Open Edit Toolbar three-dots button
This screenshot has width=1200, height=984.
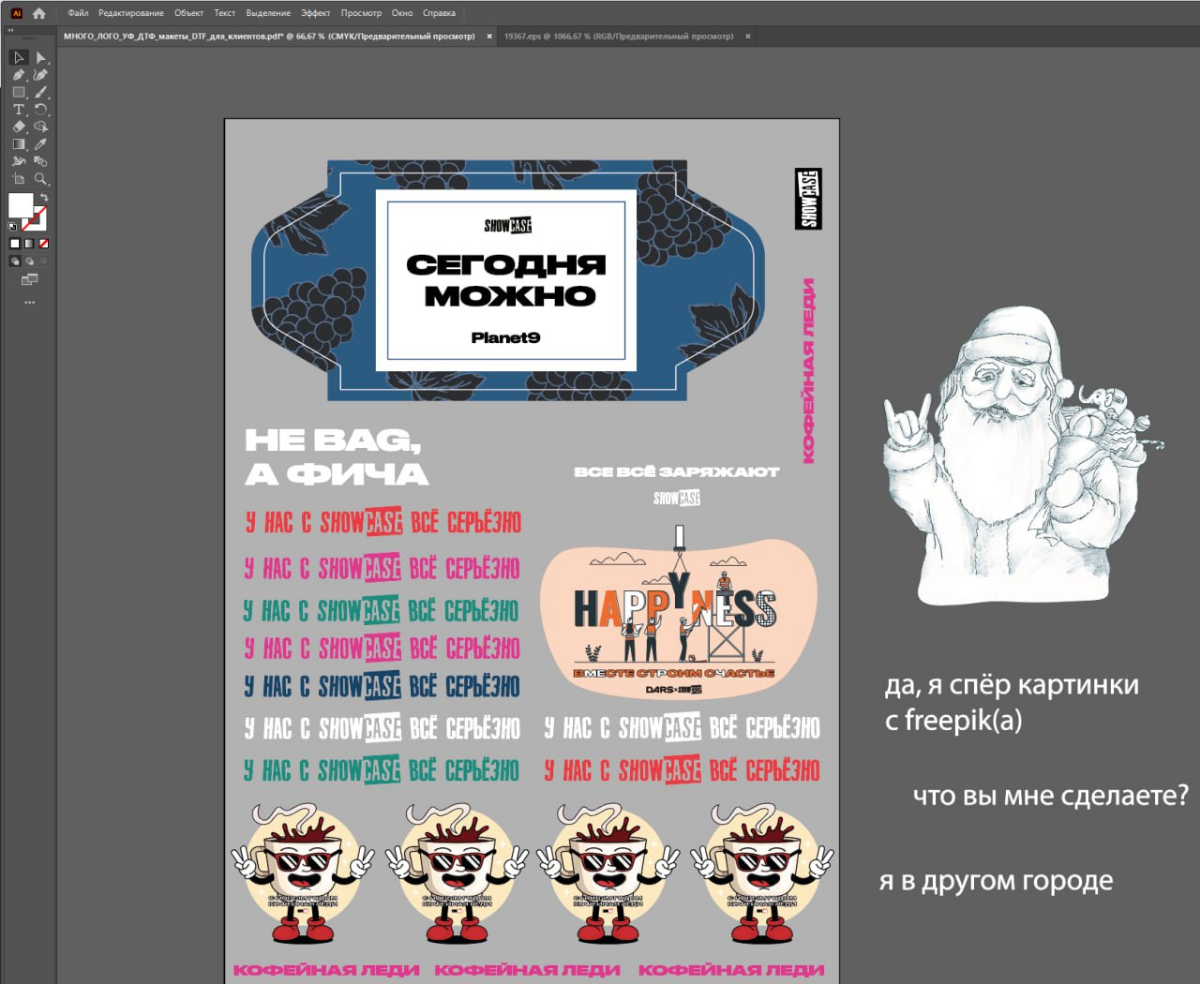click(29, 301)
